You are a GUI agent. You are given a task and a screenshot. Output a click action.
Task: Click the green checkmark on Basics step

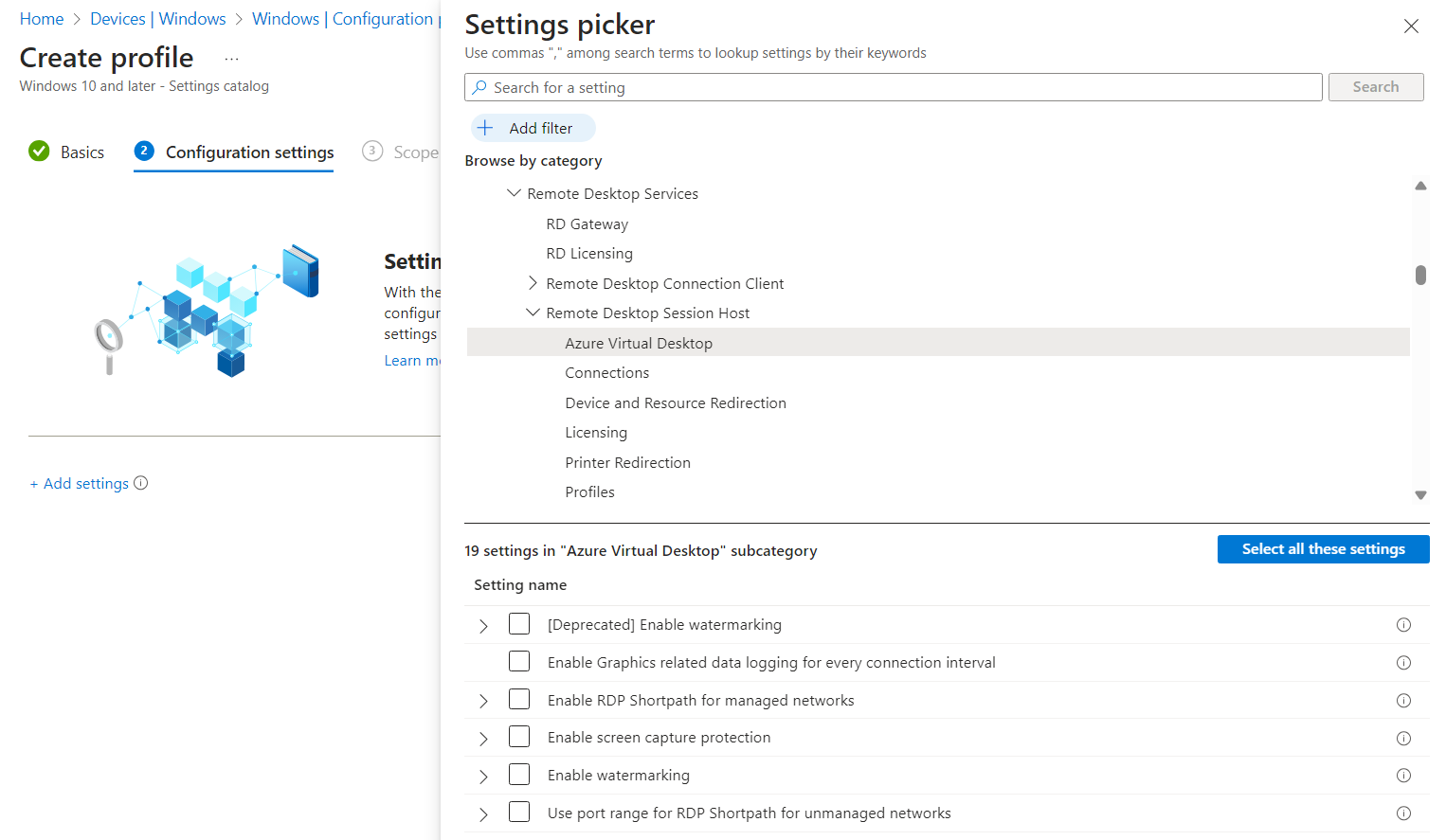[x=39, y=151]
